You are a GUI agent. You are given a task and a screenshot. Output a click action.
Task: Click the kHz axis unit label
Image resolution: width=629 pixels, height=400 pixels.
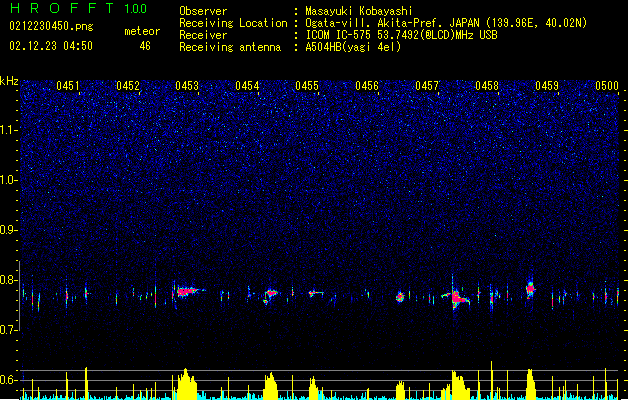click(9, 81)
